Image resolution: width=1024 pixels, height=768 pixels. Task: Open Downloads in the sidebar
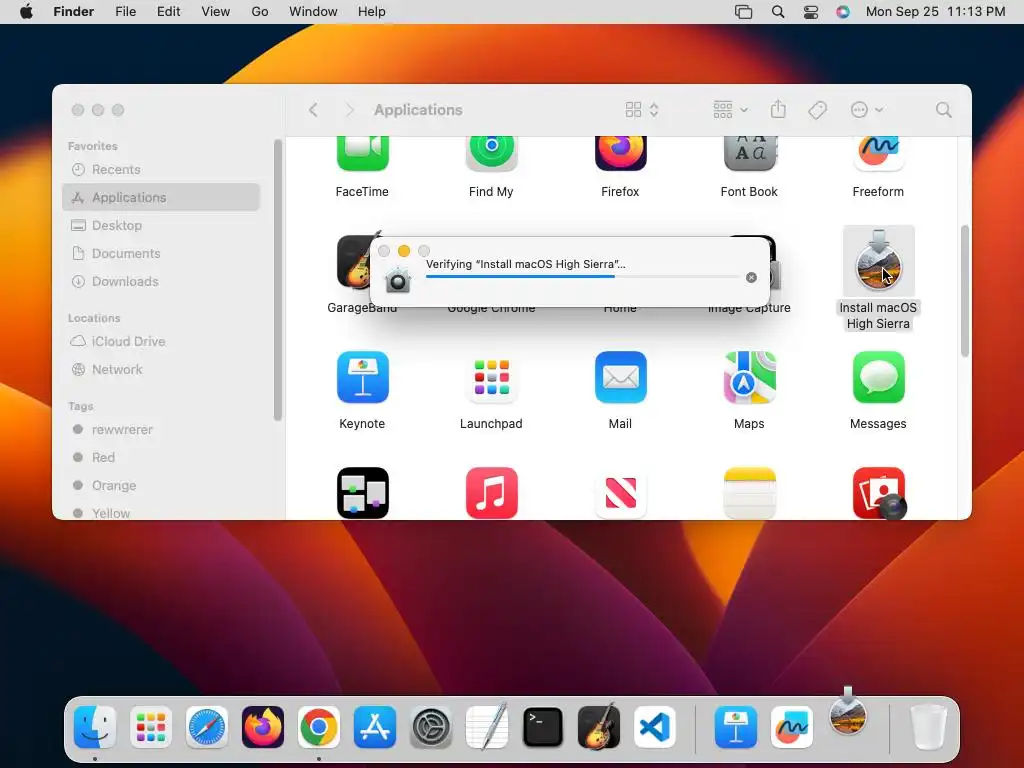(161, 281)
